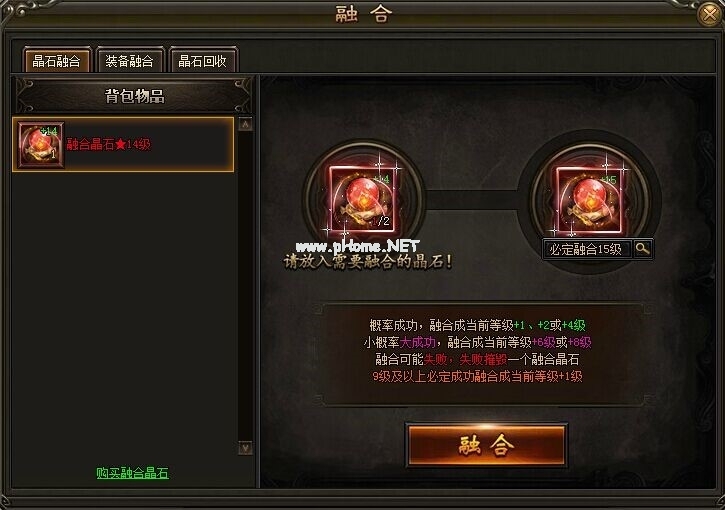Click the magnifier icon beside 必定融合15级
The image size is (725, 510).
point(642,249)
